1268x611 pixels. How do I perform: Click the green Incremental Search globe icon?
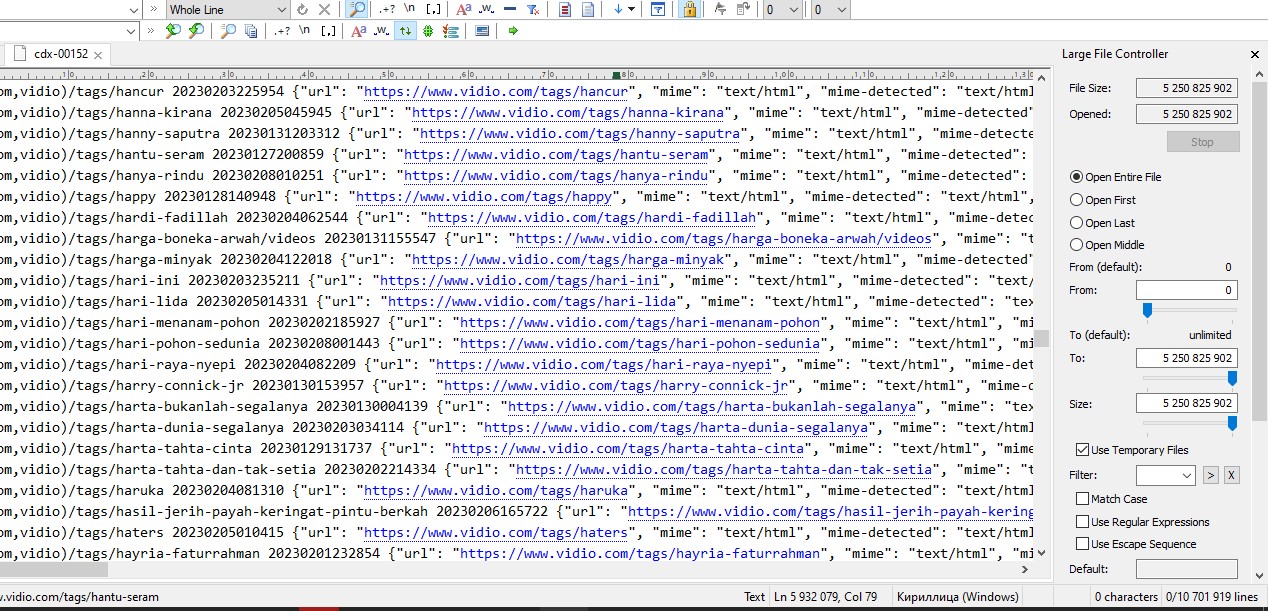tap(428, 31)
